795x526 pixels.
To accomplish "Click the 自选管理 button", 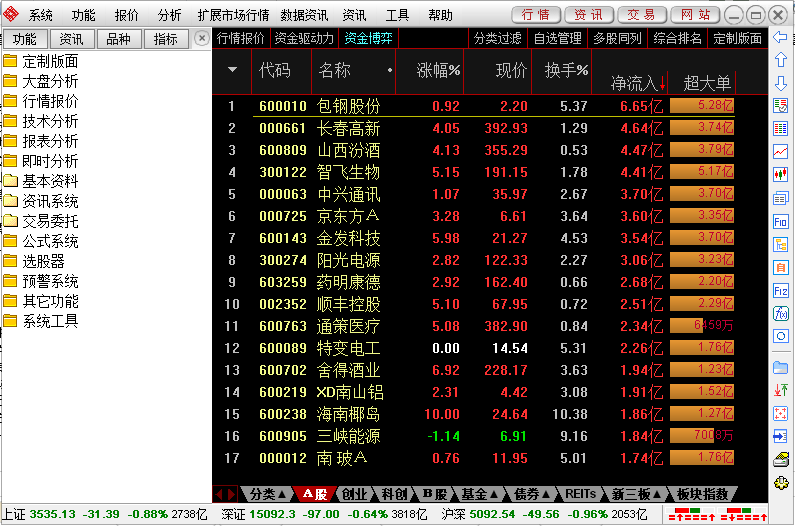I will (557, 38).
